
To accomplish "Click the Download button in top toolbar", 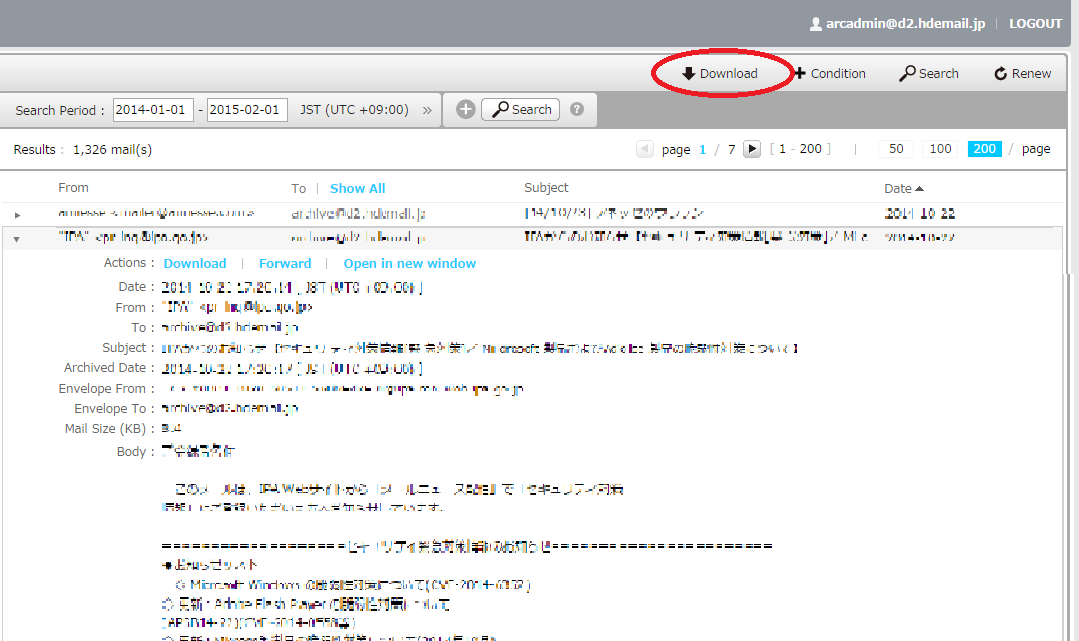I will (720, 74).
